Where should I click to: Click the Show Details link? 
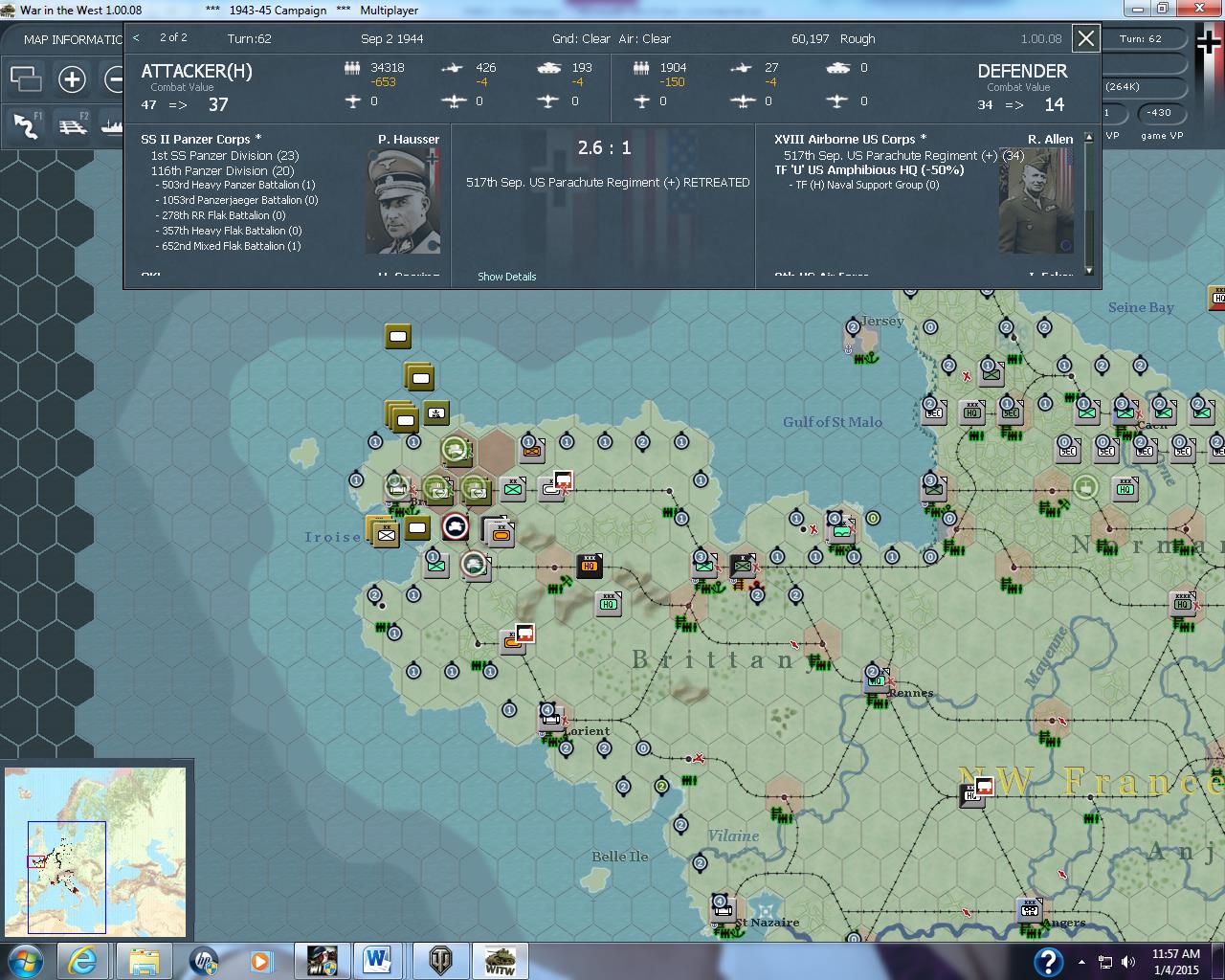click(507, 277)
